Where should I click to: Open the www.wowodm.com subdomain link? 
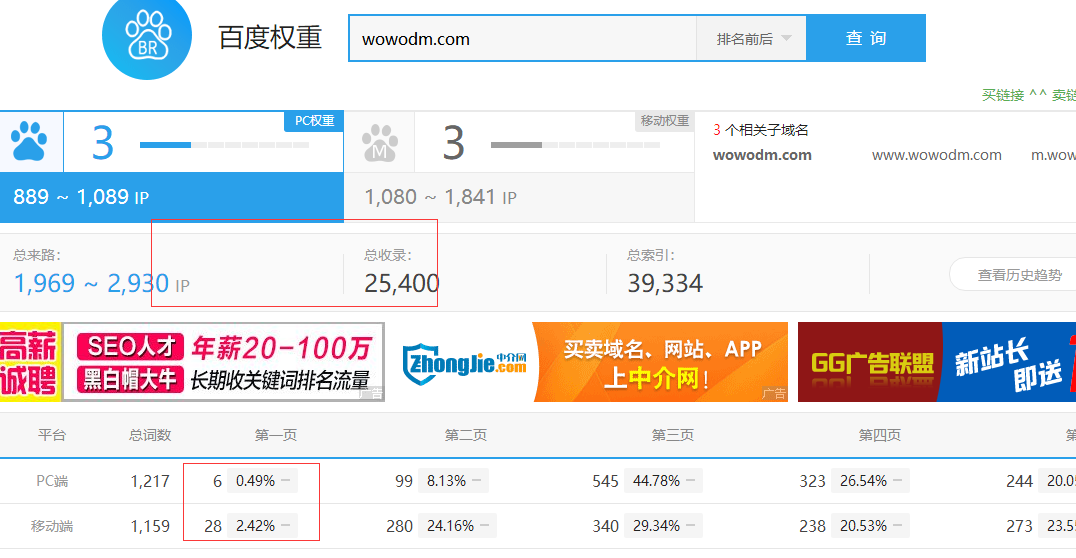pos(937,155)
